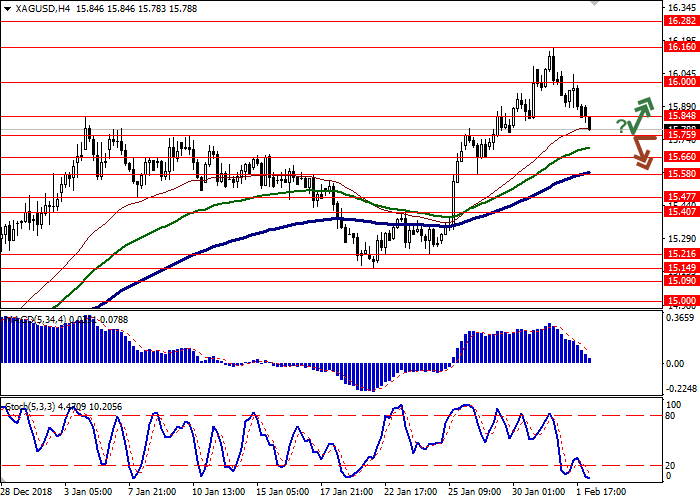
Task: Click the 15.759 support level label
Action: pyautogui.click(x=680, y=135)
